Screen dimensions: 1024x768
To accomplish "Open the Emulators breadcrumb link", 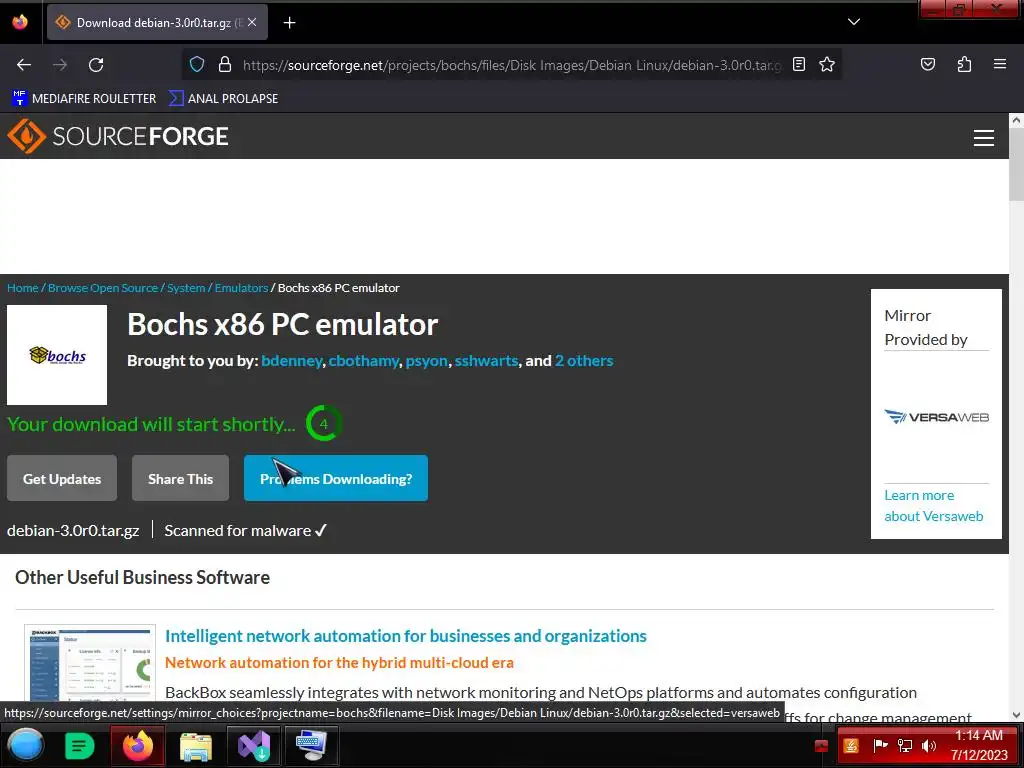I will [x=242, y=288].
